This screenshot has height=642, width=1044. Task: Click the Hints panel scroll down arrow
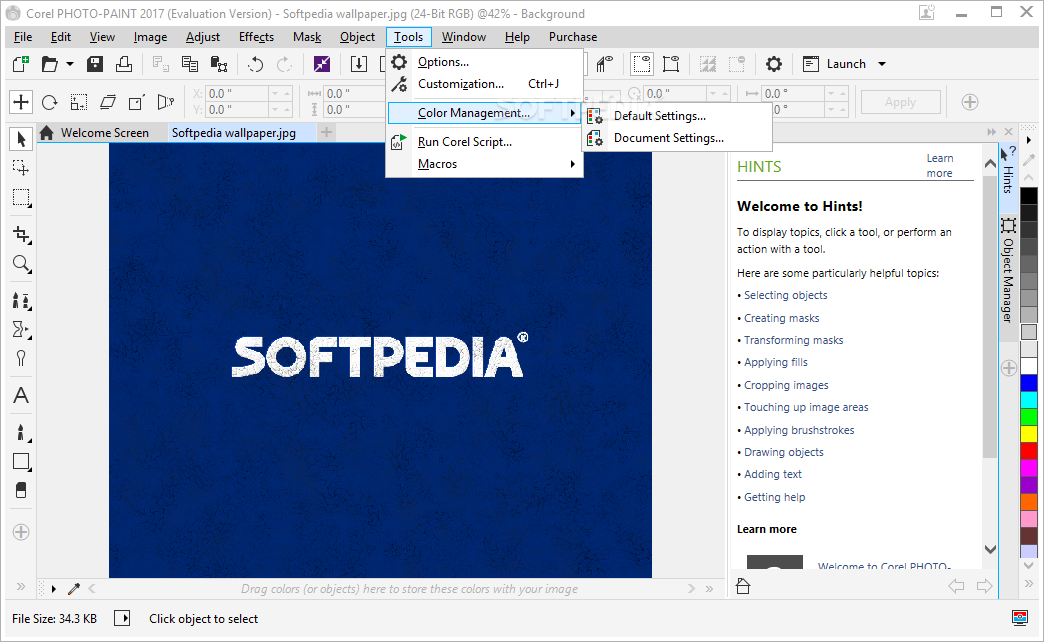click(x=990, y=549)
